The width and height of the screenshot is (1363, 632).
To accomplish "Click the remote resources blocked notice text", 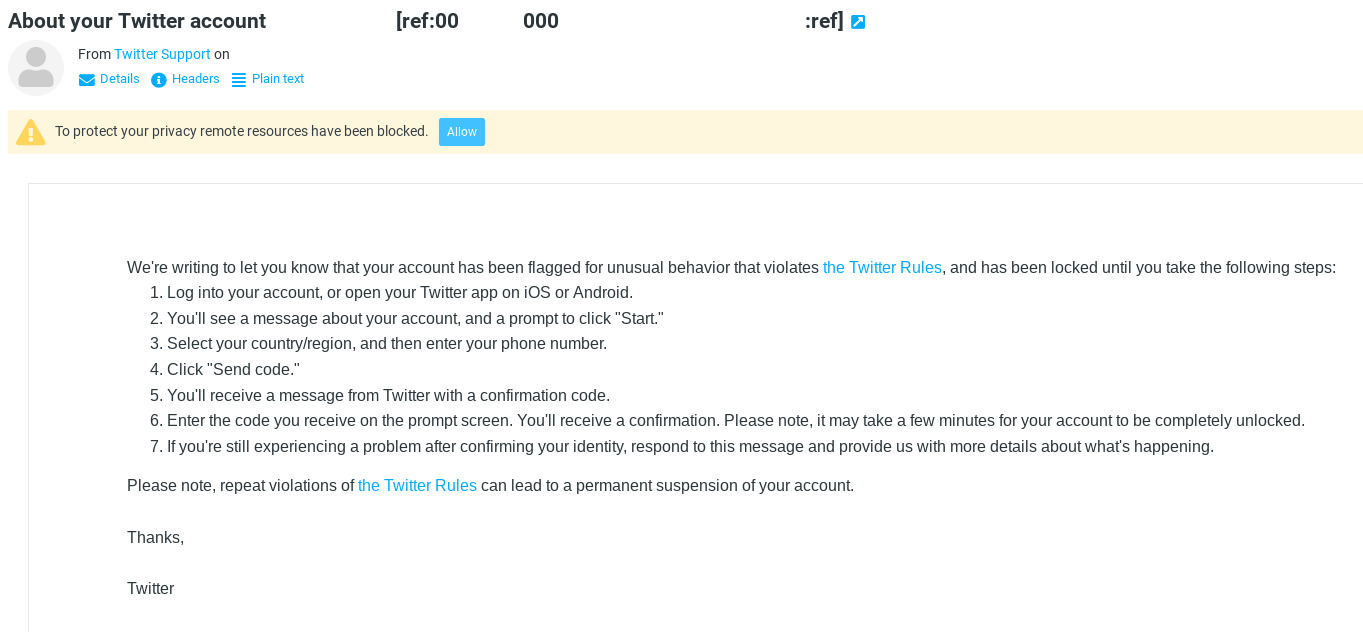I will pyautogui.click(x=241, y=131).
